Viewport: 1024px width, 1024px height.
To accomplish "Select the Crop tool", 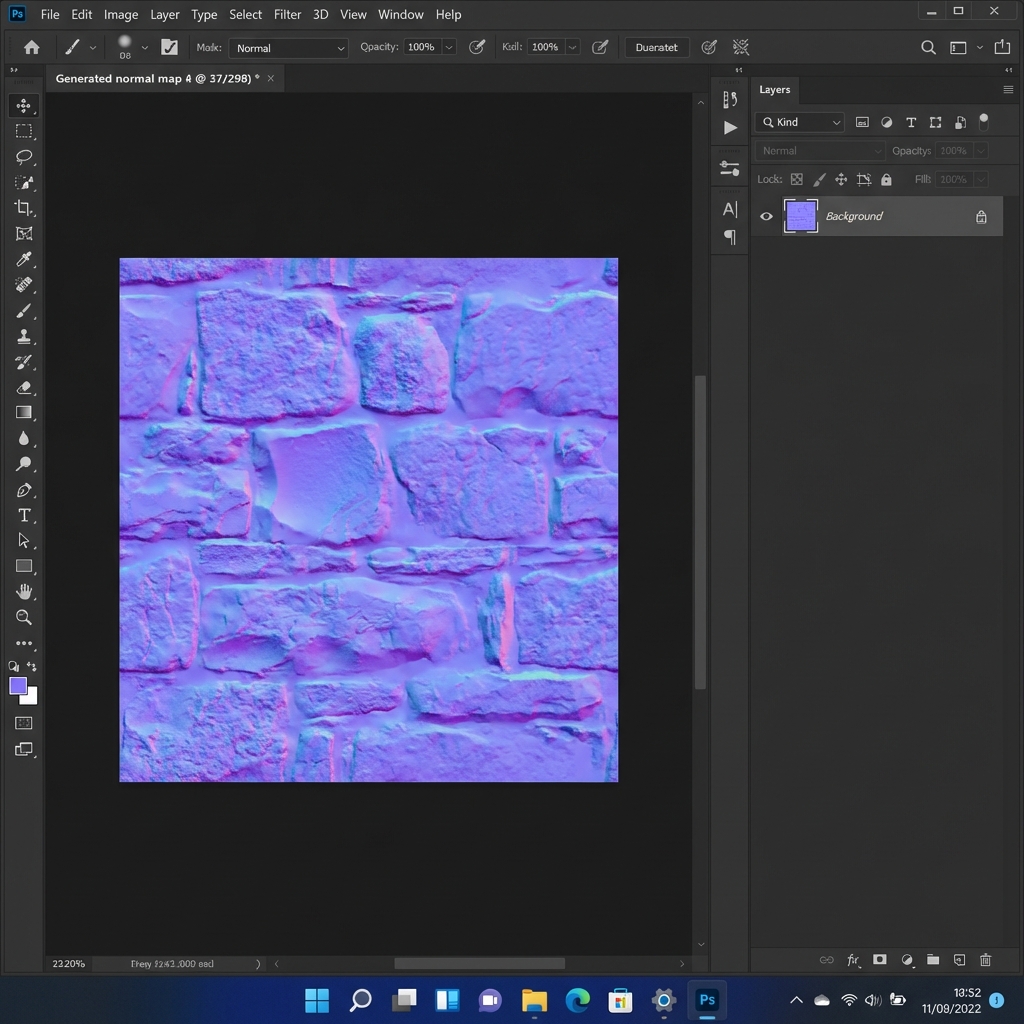I will (x=24, y=208).
